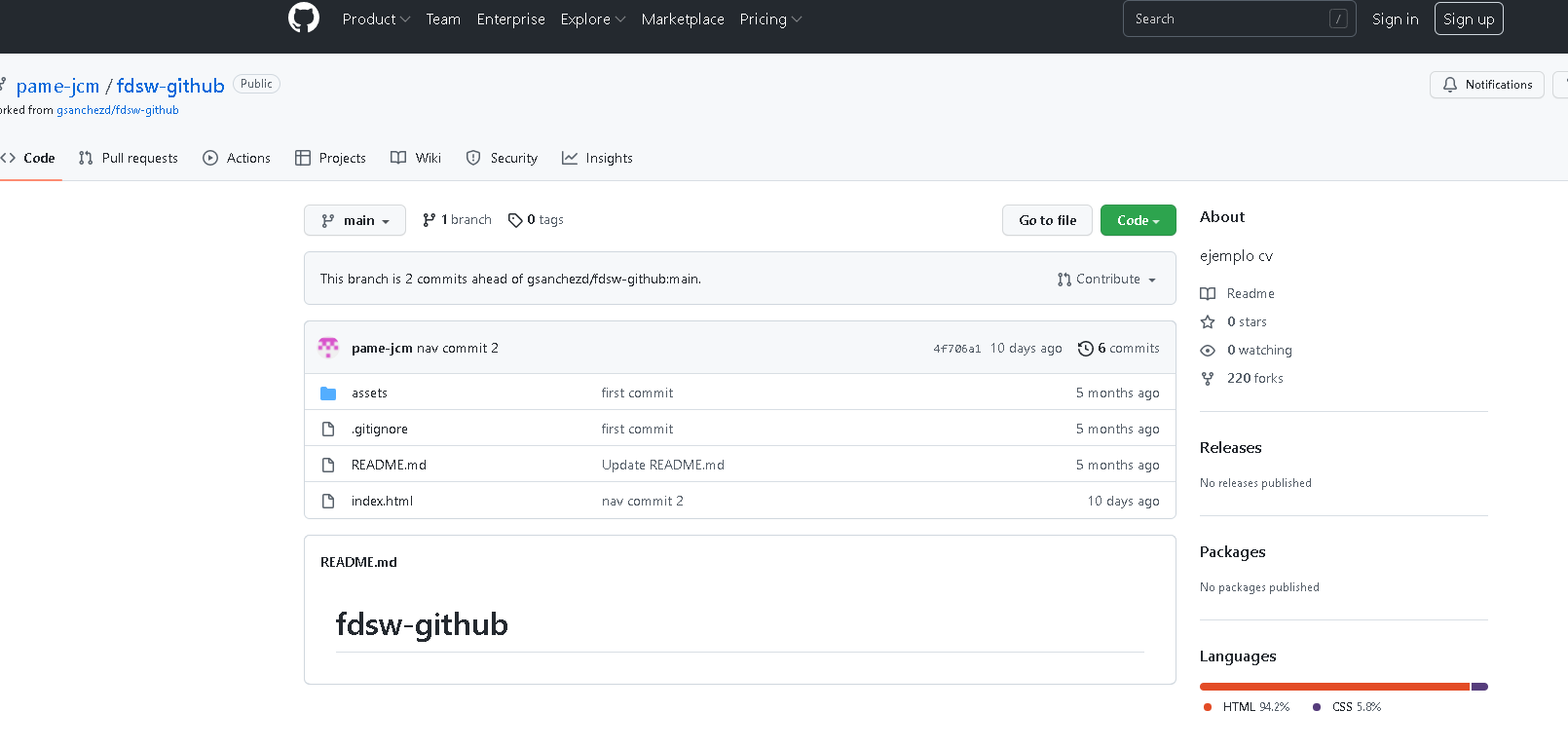Click the commit history clock icon
Screen dimensions: 1568x749
point(1085,349)
